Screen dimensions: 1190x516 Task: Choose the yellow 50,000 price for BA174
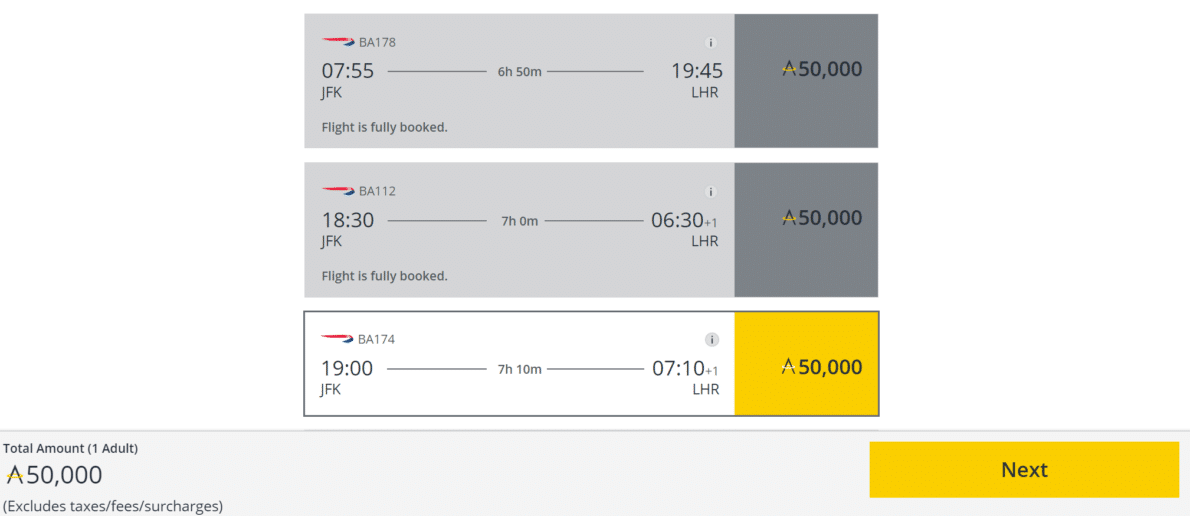806,363
